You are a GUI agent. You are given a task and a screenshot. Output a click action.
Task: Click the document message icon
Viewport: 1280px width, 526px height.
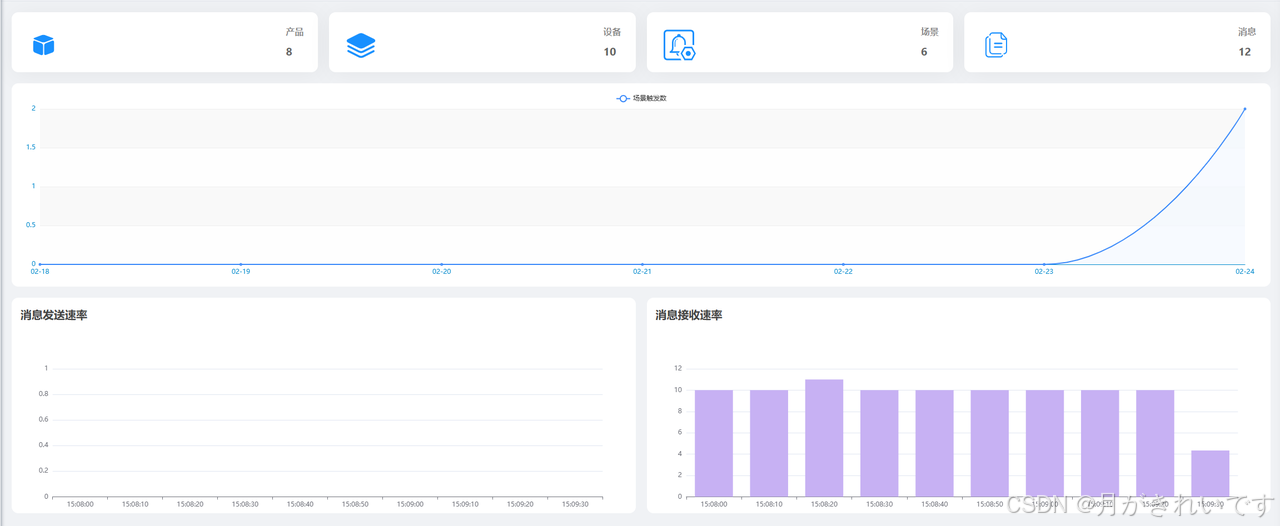click(x=996, y=45)
